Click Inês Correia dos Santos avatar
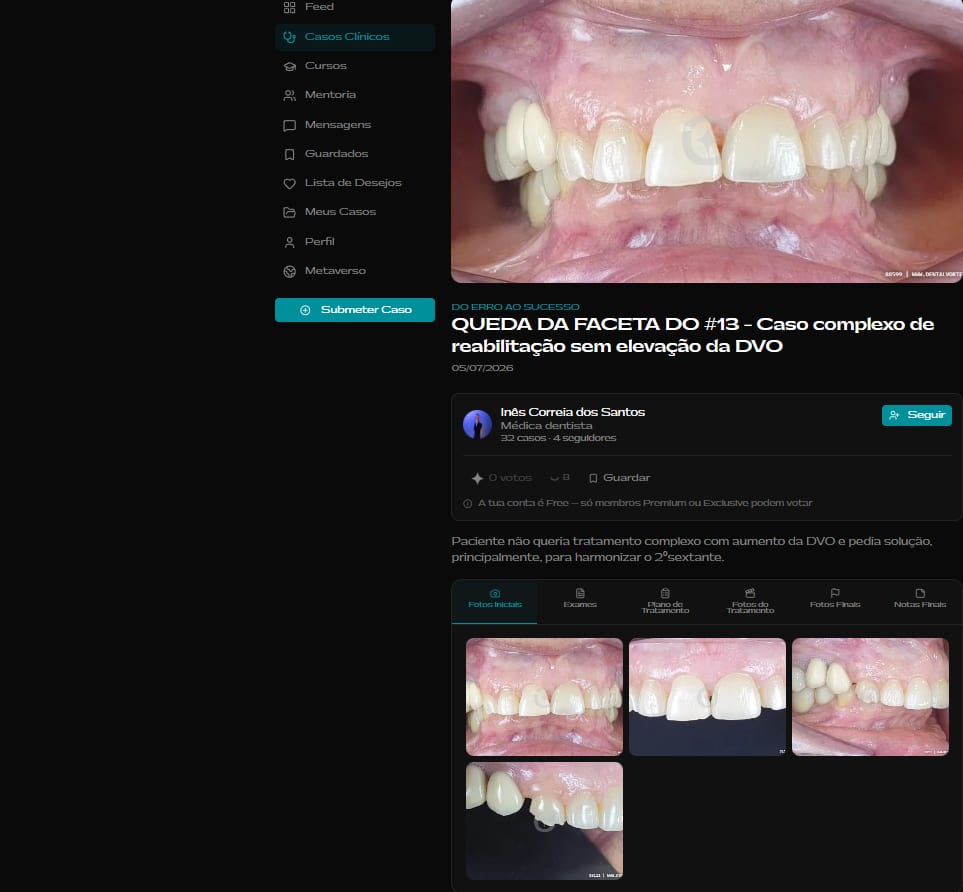963x892 pixels. (x=477, y=424)
